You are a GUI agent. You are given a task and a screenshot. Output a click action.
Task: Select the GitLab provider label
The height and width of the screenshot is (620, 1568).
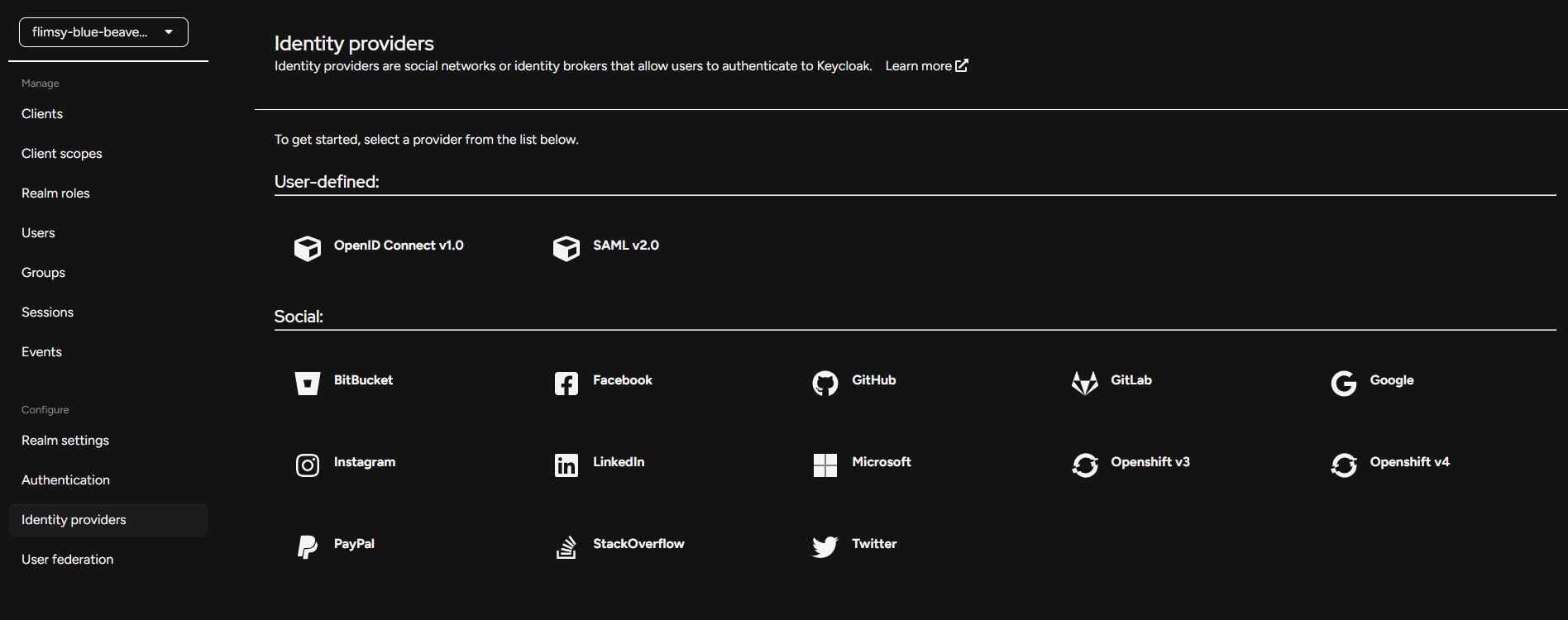pos(1131,380)
